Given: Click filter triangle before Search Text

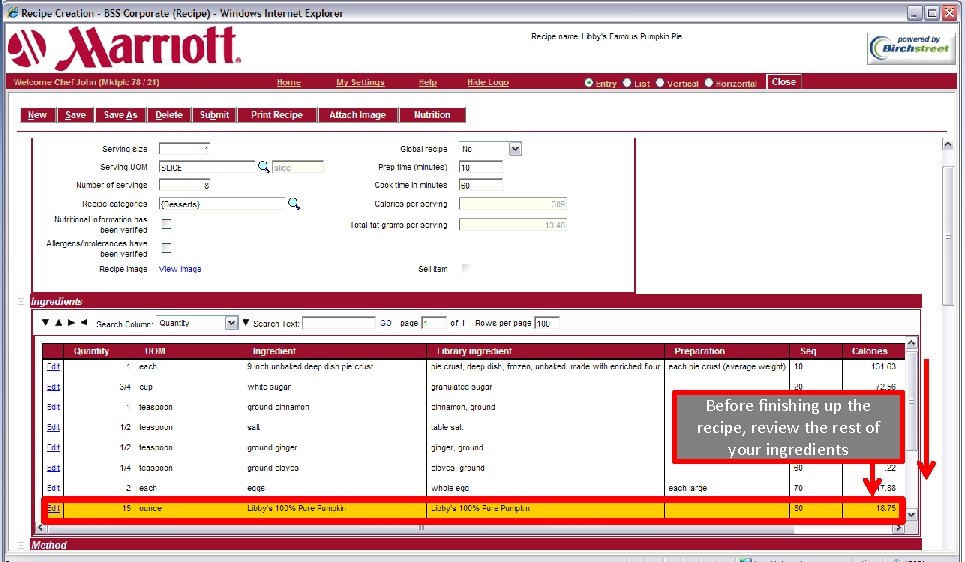Looking at the screenshot, I should (x=246, y=323).
